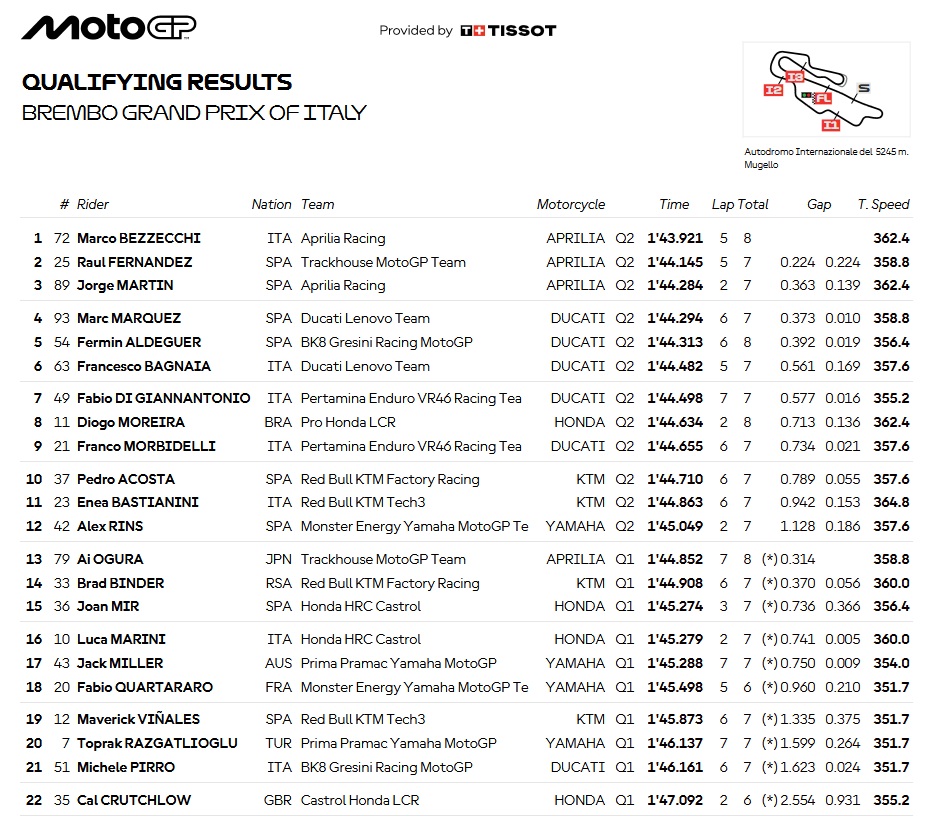Click the I3 intermediate marker on map

point(795,77)
